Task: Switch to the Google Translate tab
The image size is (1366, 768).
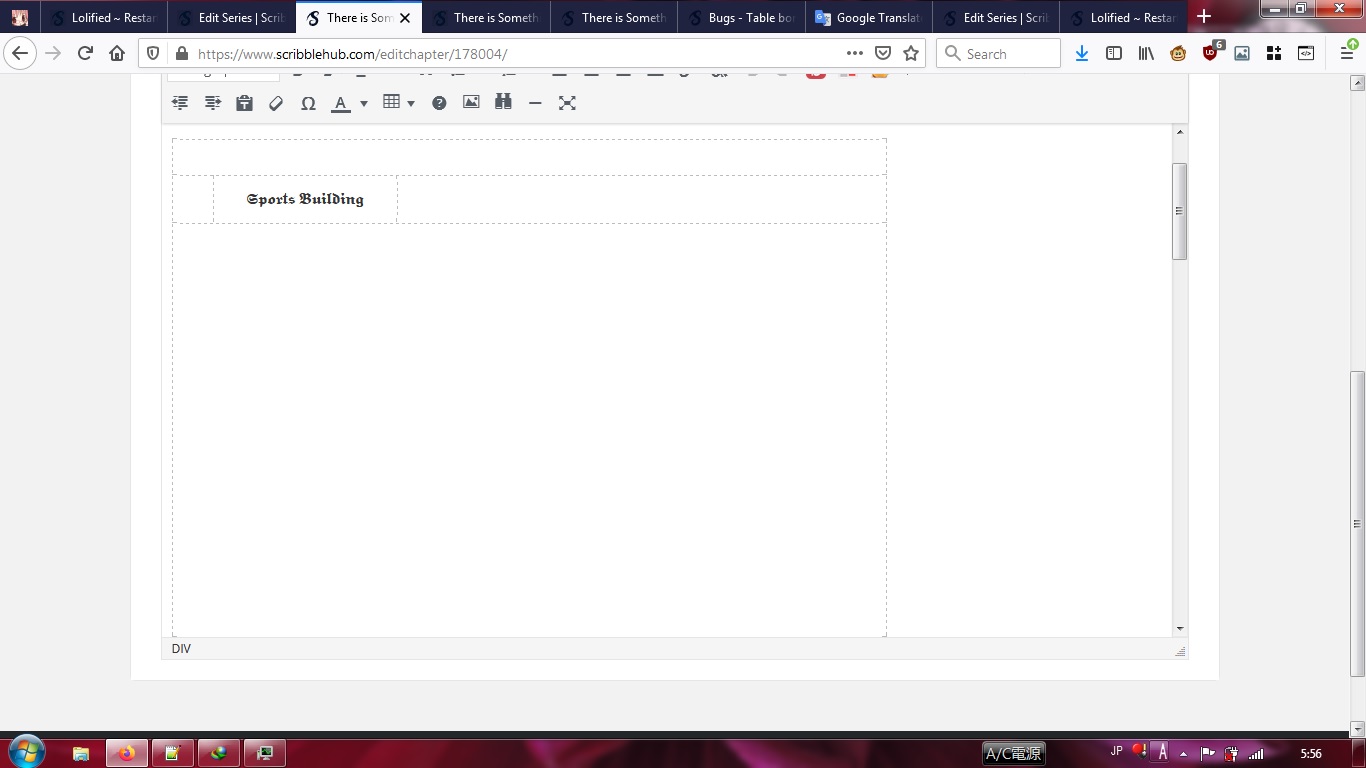Action: click(868, 17)
